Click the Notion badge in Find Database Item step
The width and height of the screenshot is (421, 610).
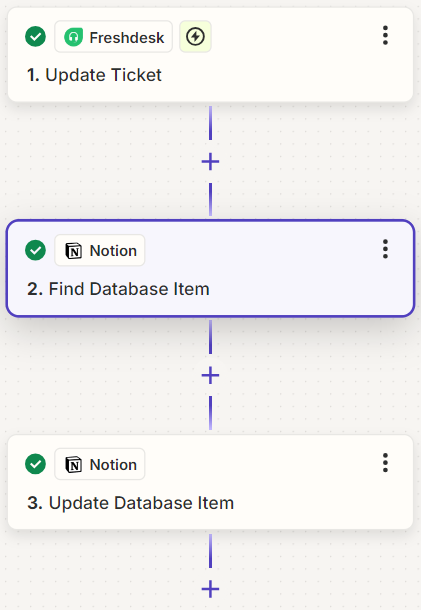(x=100, y=251)
